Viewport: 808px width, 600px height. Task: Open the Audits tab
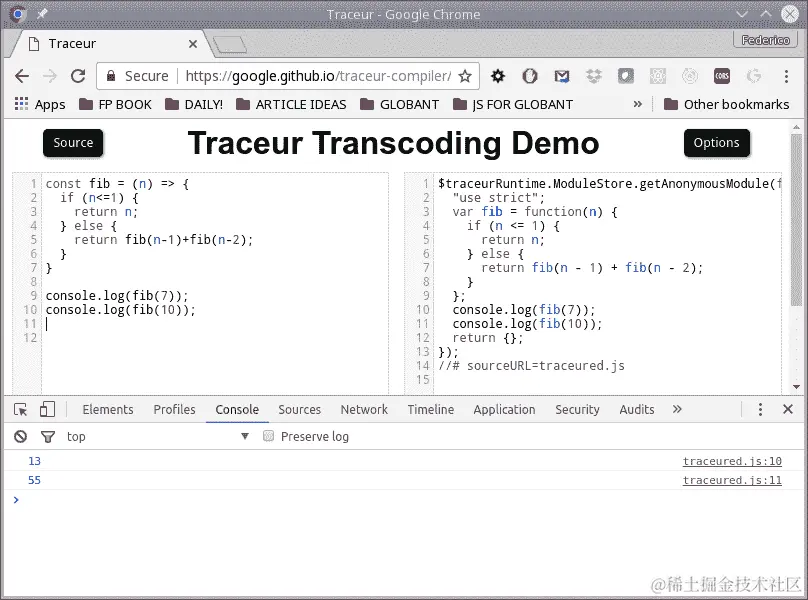click(637, 409)
